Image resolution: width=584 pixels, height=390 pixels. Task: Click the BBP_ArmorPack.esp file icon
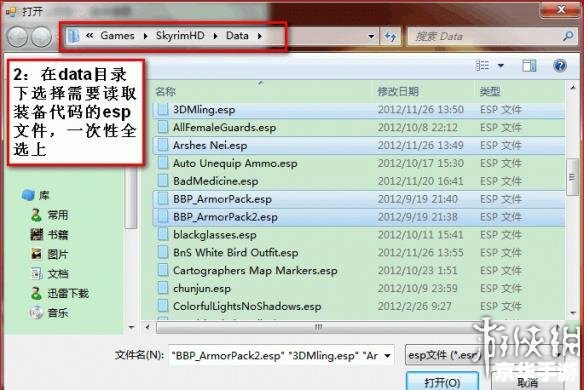163,199
